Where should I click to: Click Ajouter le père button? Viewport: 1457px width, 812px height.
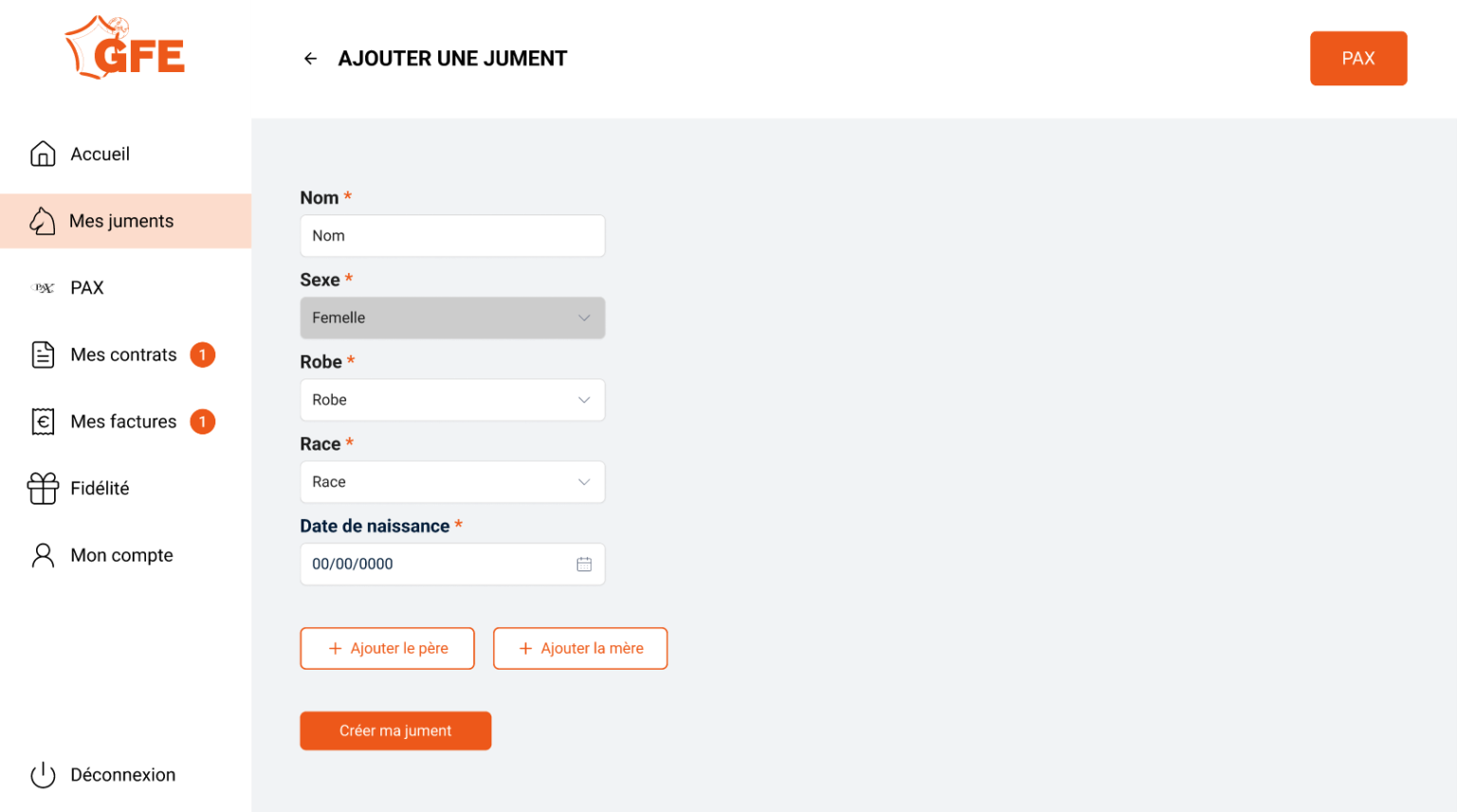point(387,649)
